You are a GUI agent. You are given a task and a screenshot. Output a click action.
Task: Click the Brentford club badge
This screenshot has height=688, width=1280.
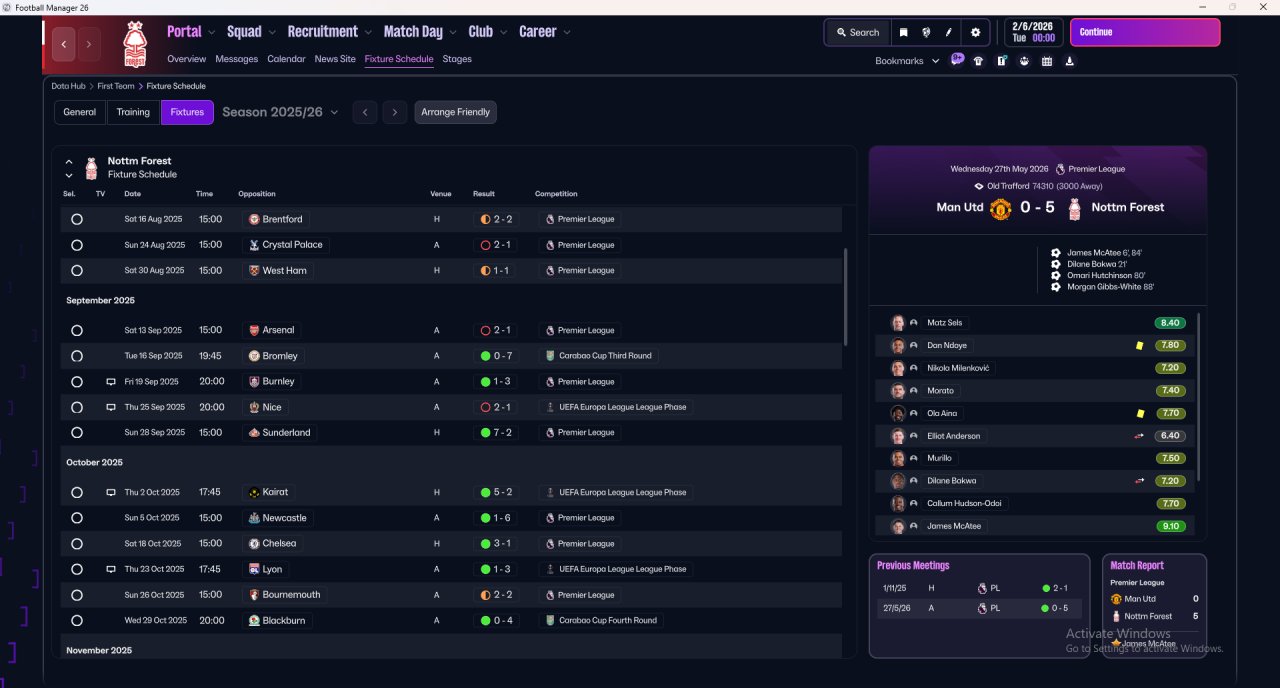(254, 219)
